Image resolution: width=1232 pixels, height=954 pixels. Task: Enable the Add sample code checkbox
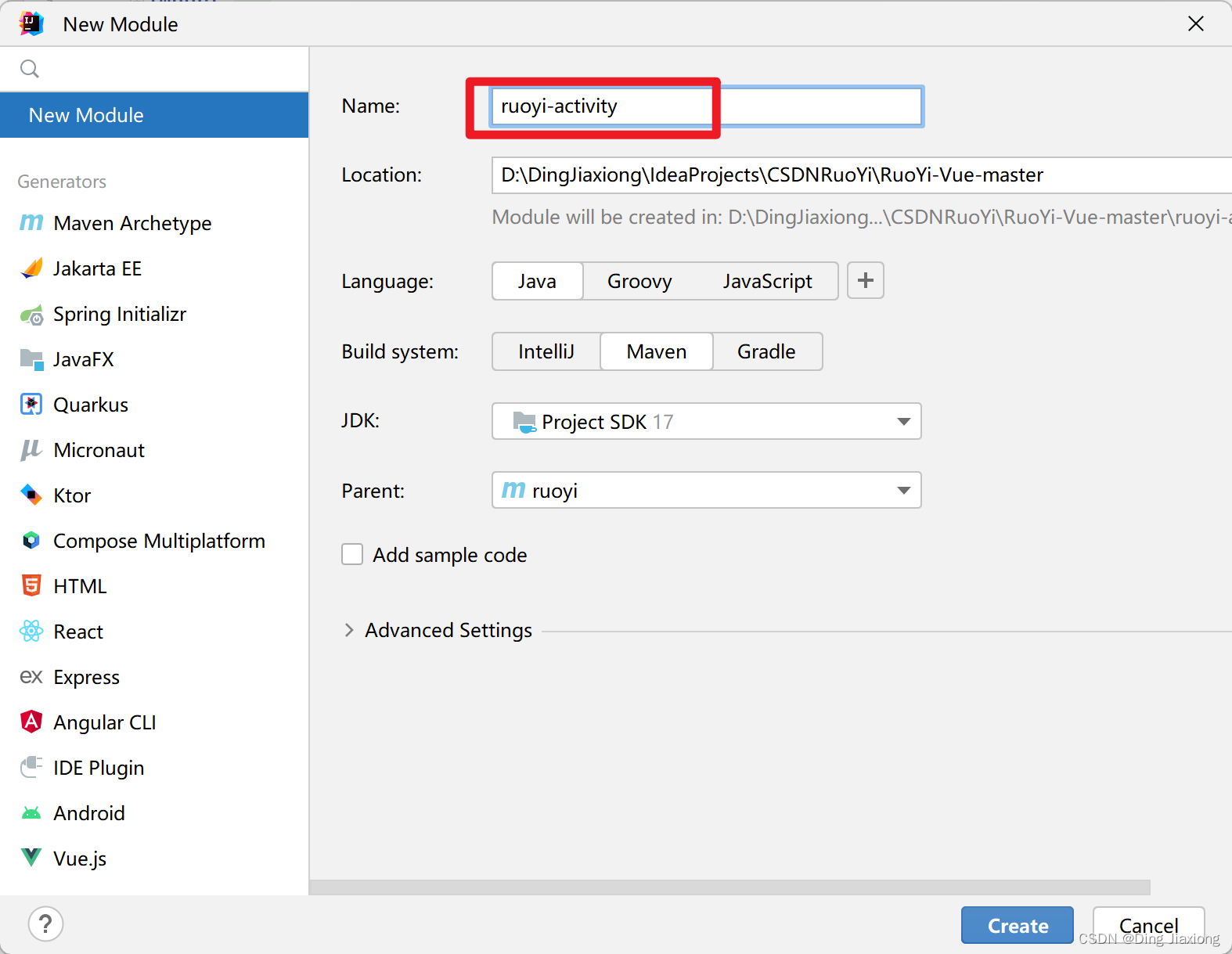(x=352, y=555)
